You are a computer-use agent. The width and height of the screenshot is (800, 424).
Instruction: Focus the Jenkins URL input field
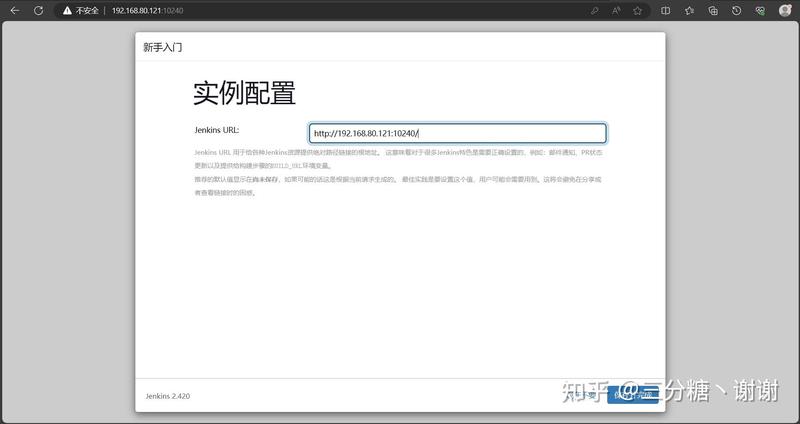coord(458,133)
